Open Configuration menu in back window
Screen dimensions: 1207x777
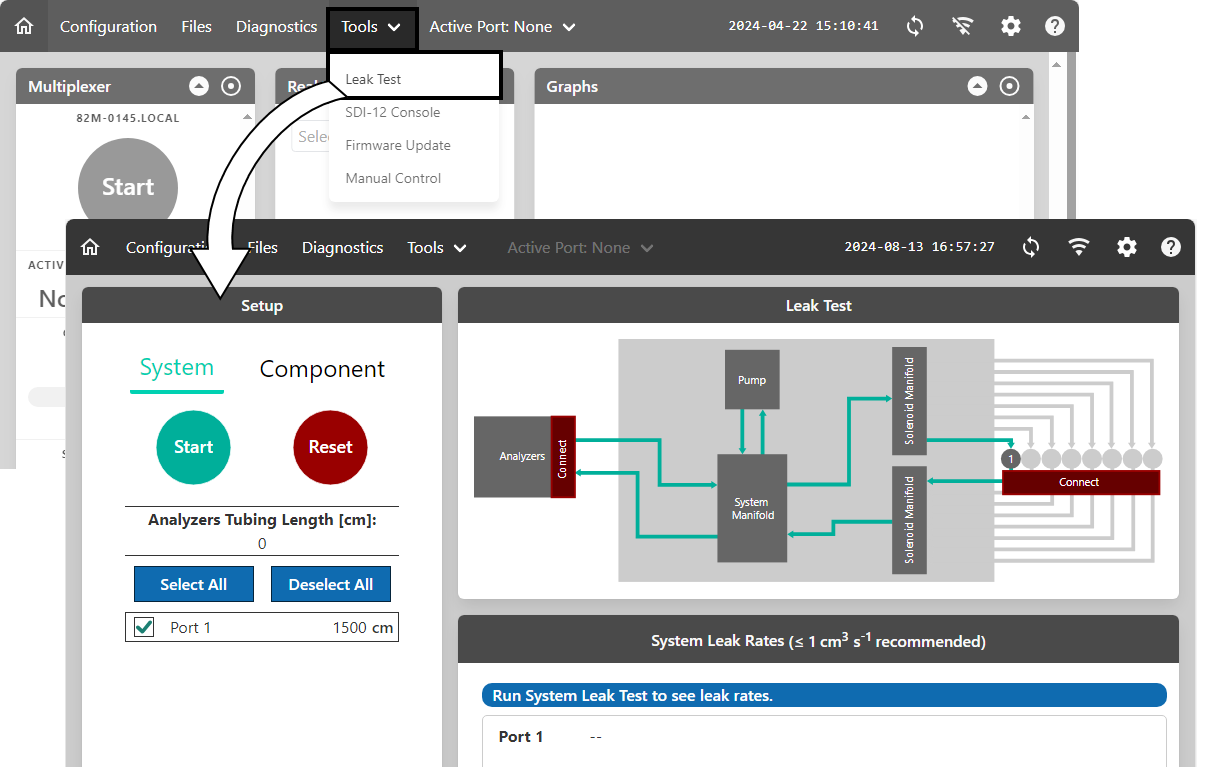click(108, 26)
